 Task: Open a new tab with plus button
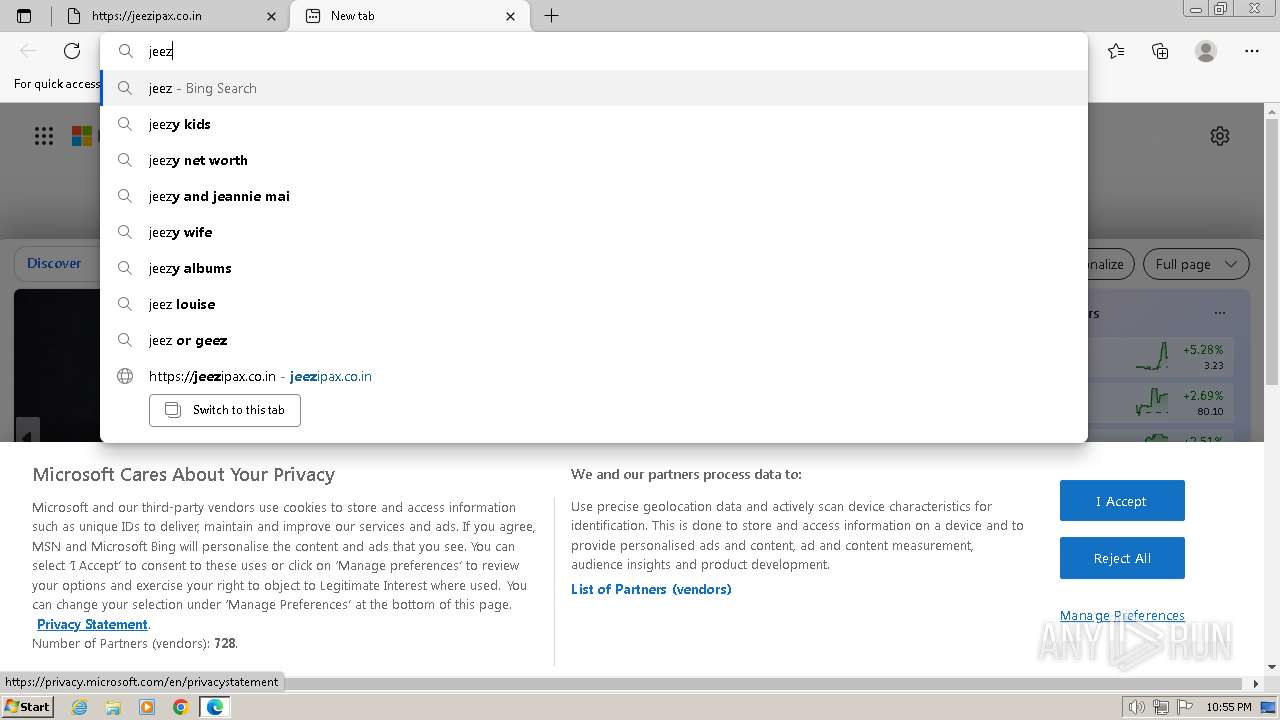click(x=551, y=16)
